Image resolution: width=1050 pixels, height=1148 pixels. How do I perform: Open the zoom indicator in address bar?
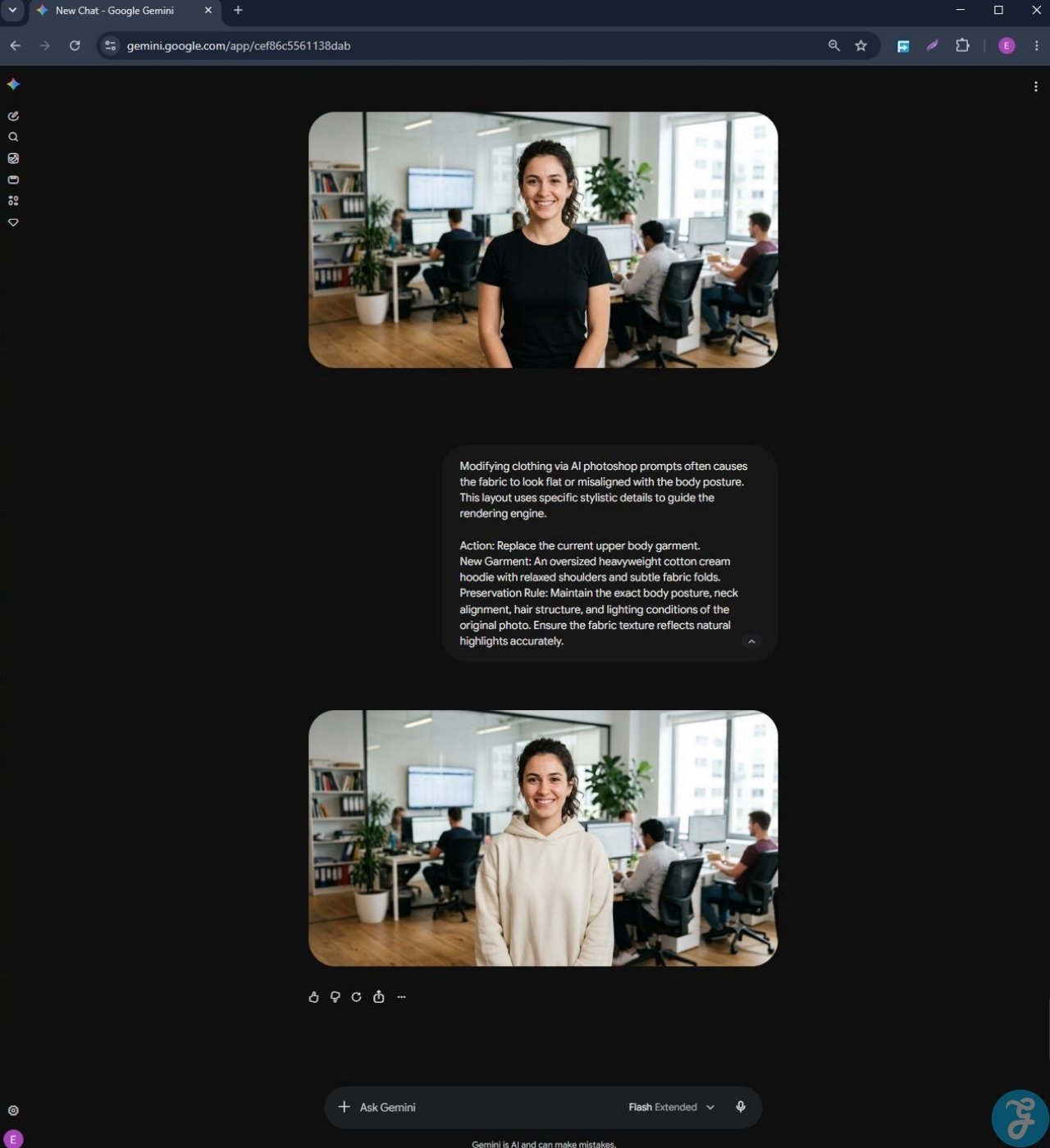[x=834, y=46]
